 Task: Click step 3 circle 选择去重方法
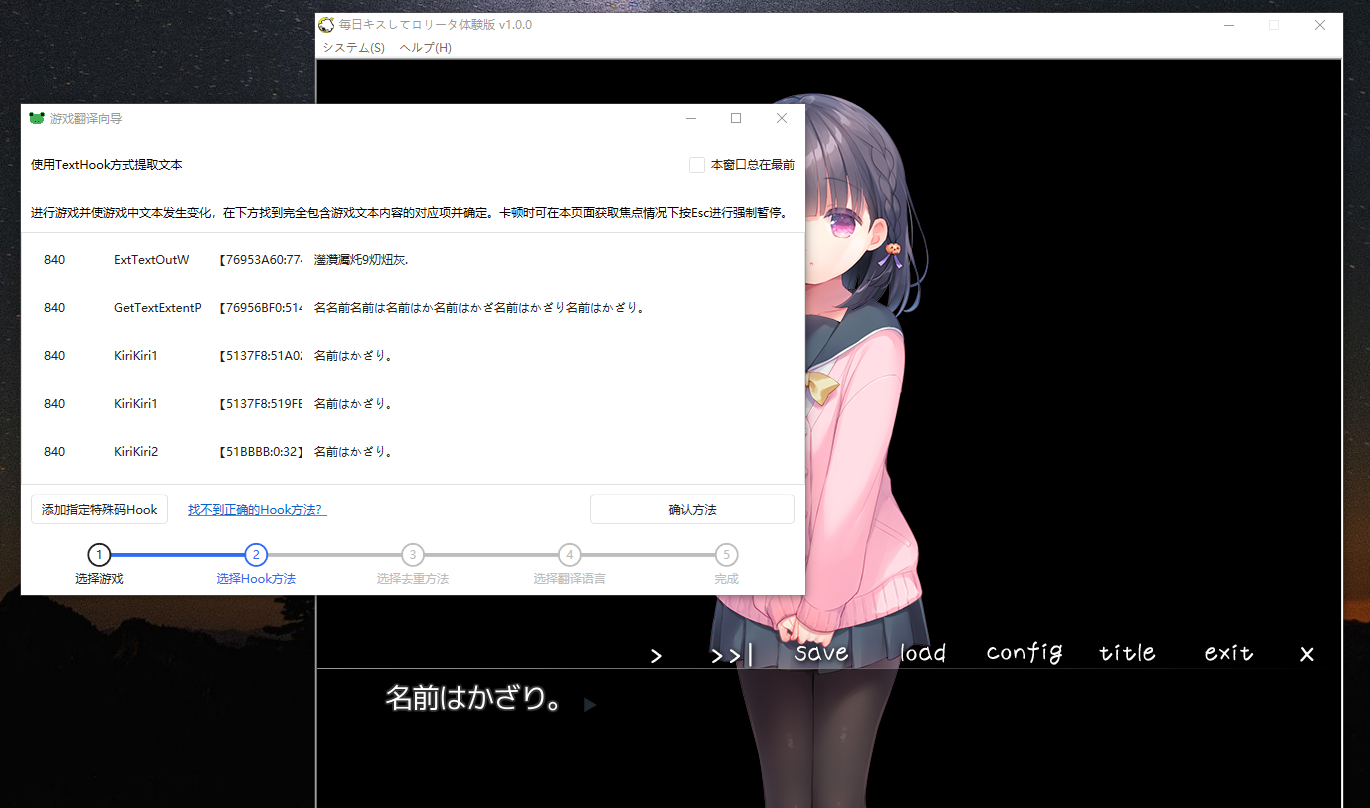412,555
